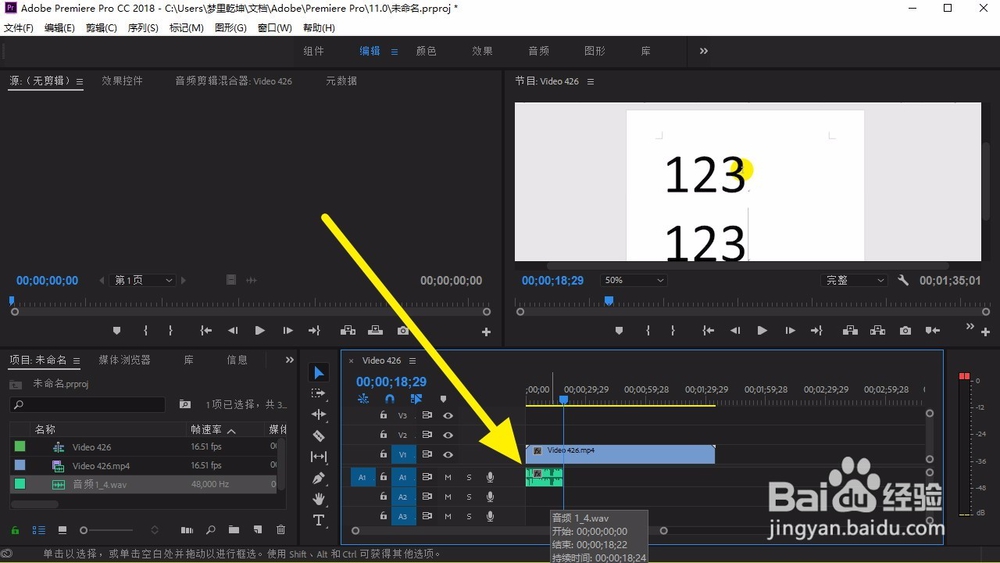Screen dimensions: 1000x563
Task: Select the Razor tool
Action: (x=319, y=436)
